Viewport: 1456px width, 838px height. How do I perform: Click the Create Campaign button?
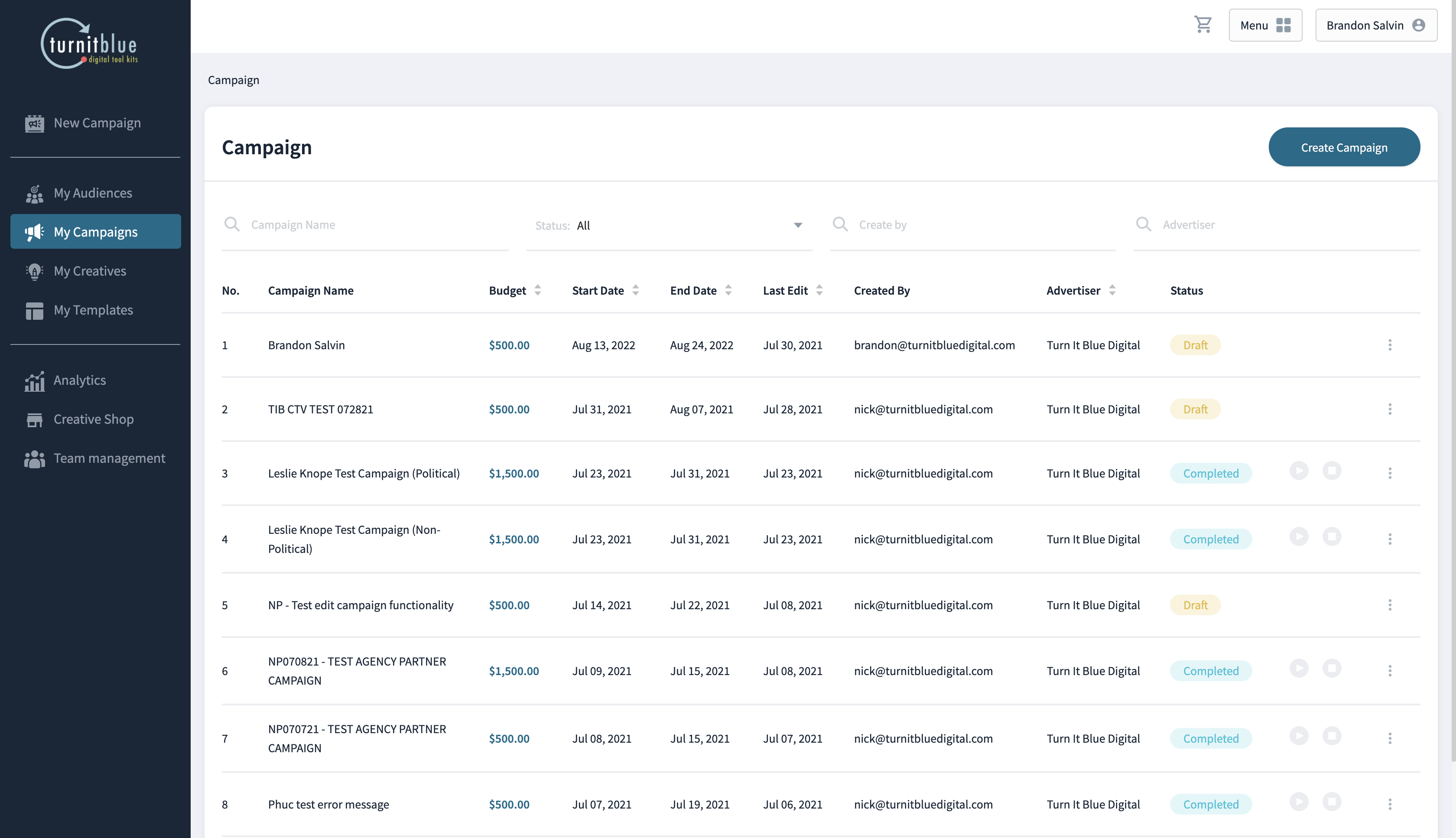click(1344, 147)
